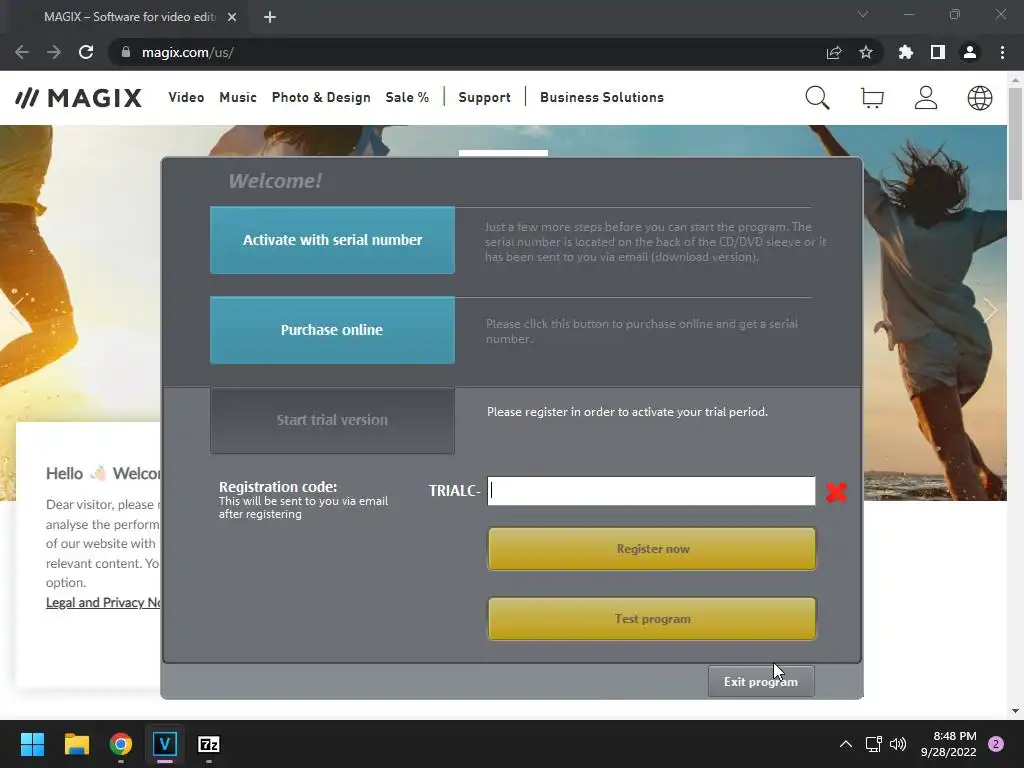The image size is (1024, 768).
Task: Toggle the Chrome side panel icon
Action: [x=937, y=52]
